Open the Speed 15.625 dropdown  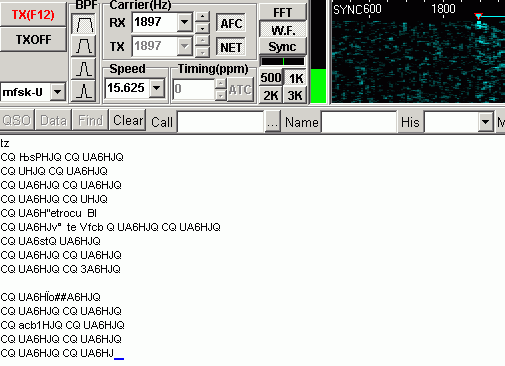tap(156, 88)
